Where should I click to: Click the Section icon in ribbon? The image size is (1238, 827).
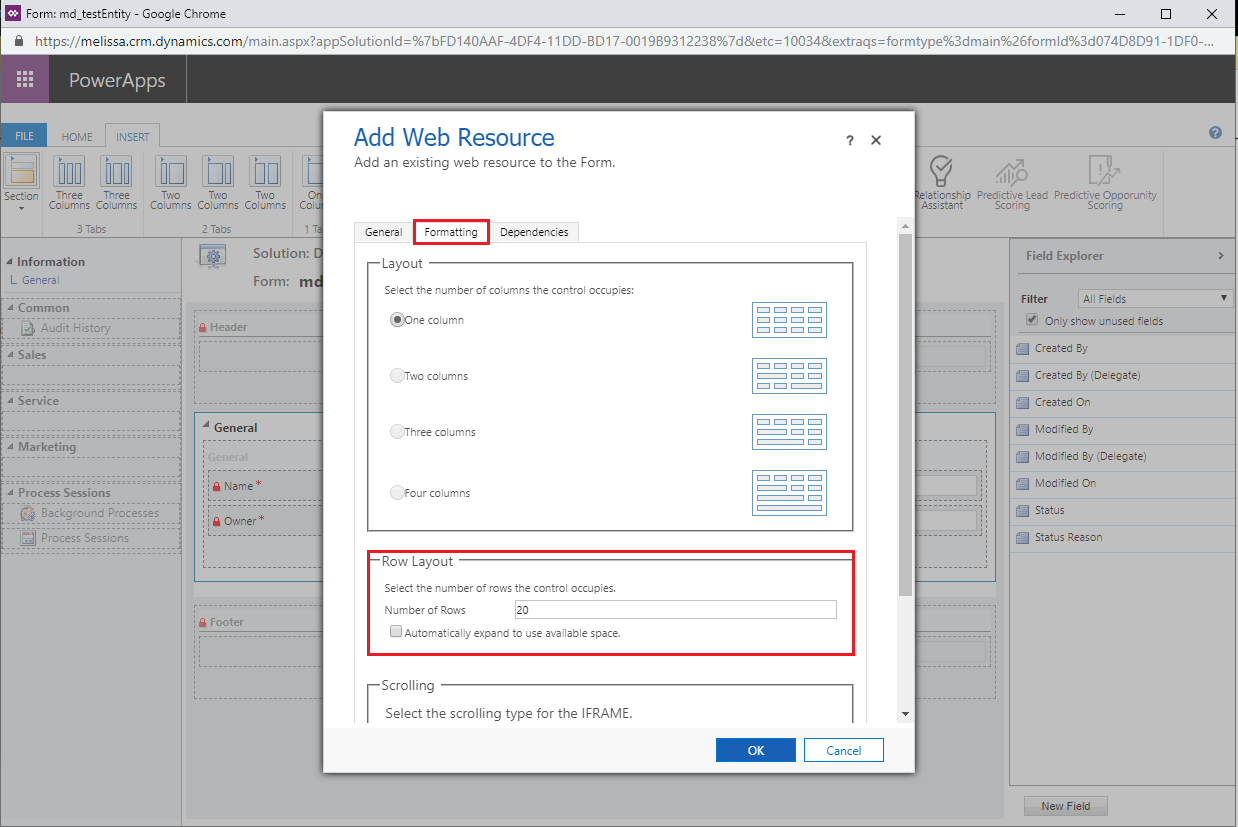pyautogui.click(x=21, y=182)
